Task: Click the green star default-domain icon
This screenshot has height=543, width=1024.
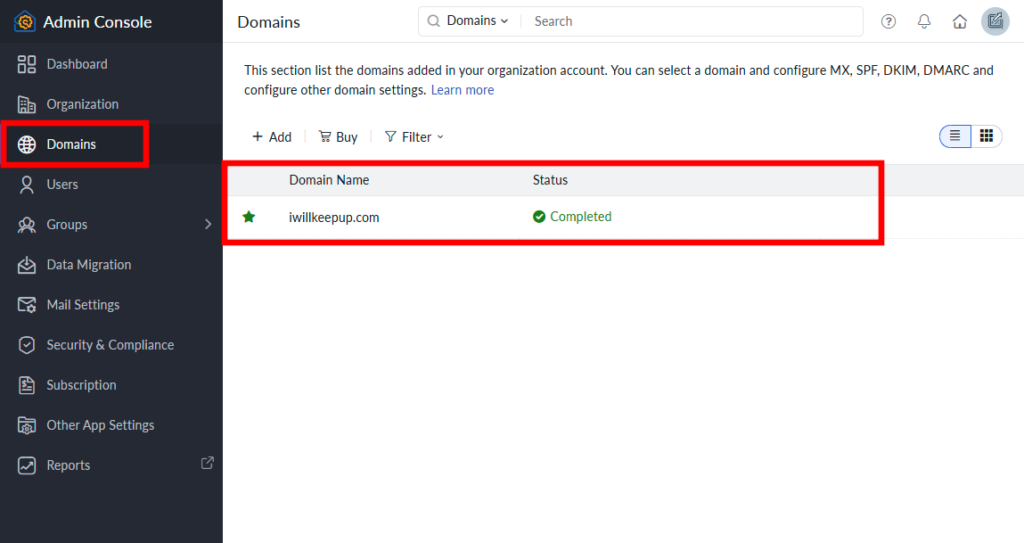Action: [x=249, y=217]
